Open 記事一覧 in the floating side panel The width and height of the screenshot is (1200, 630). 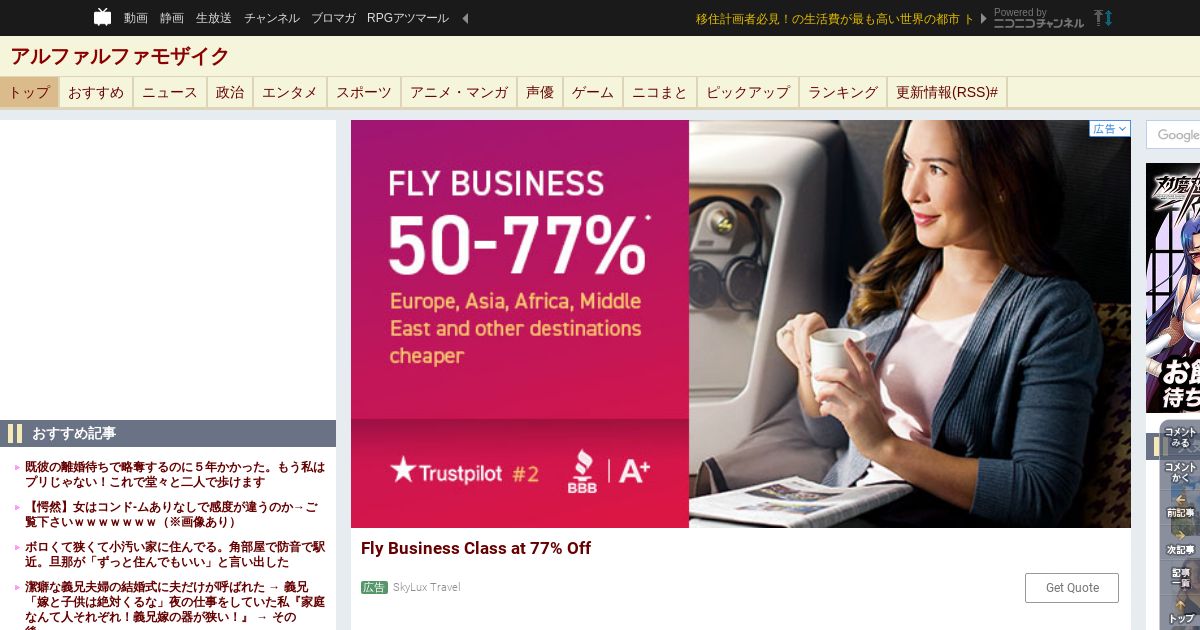1181,578
